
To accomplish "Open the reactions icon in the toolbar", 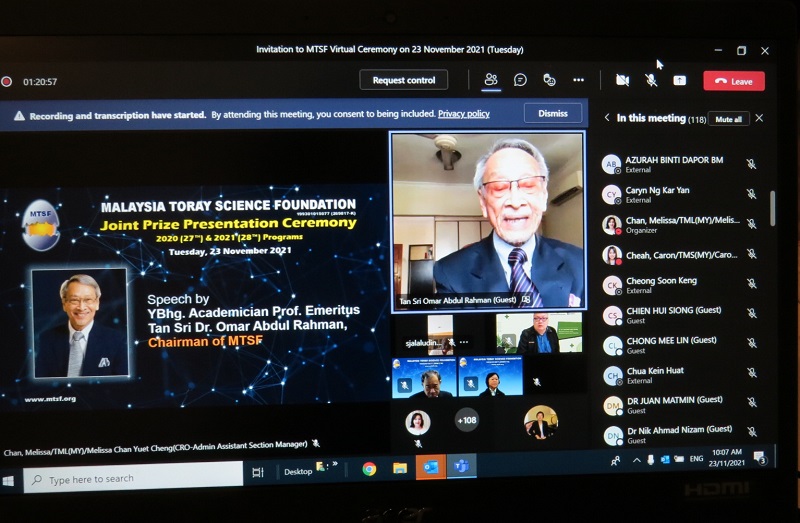I will coord(549,80).
